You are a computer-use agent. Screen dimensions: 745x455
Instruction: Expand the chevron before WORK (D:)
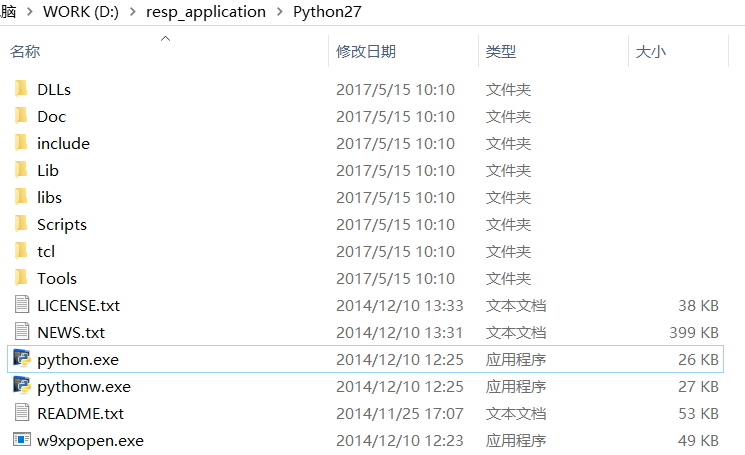pyautogui.click(x=29, y=12)
